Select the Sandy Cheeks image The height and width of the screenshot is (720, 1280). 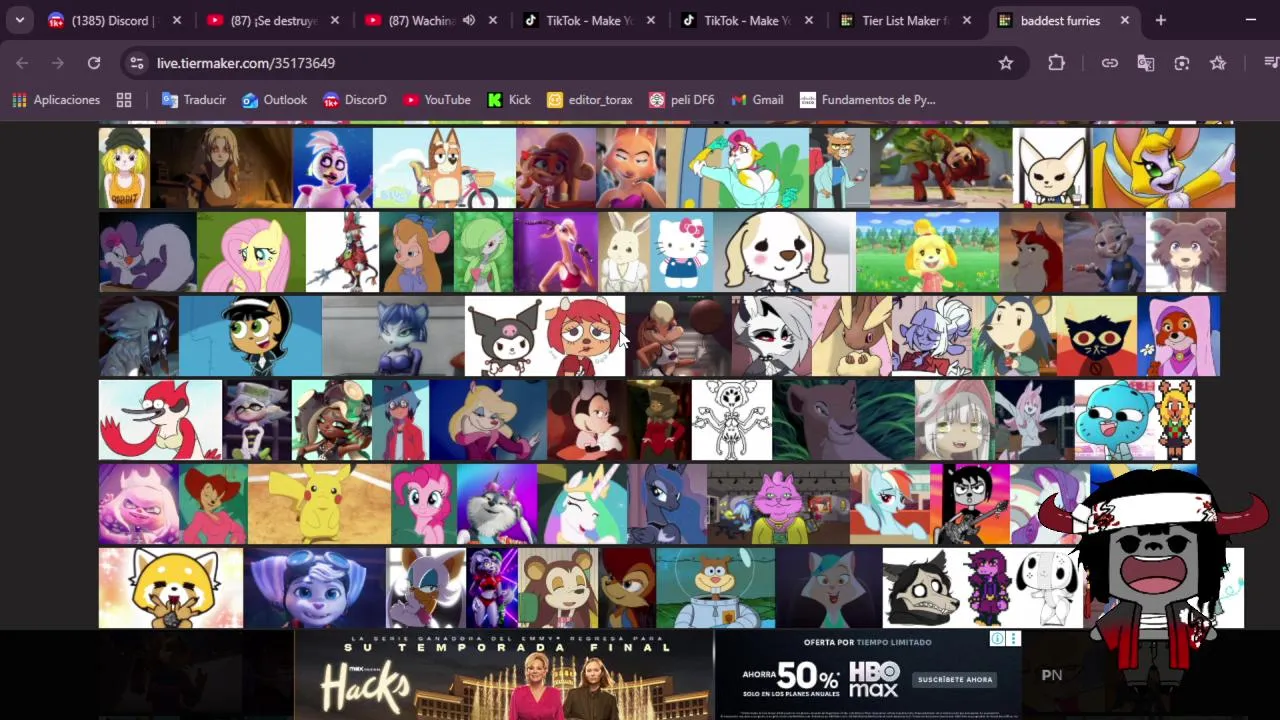coord(716,588)
